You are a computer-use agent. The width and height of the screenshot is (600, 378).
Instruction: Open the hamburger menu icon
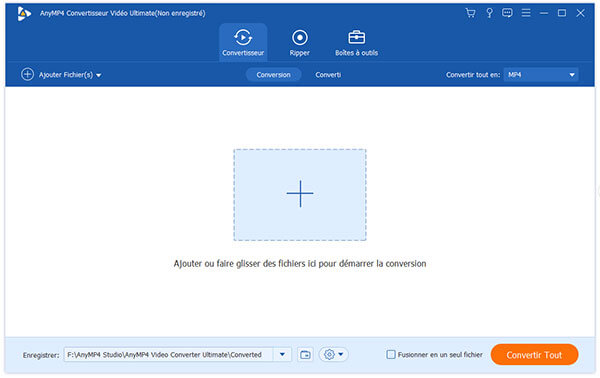click(x=526, y=13)
